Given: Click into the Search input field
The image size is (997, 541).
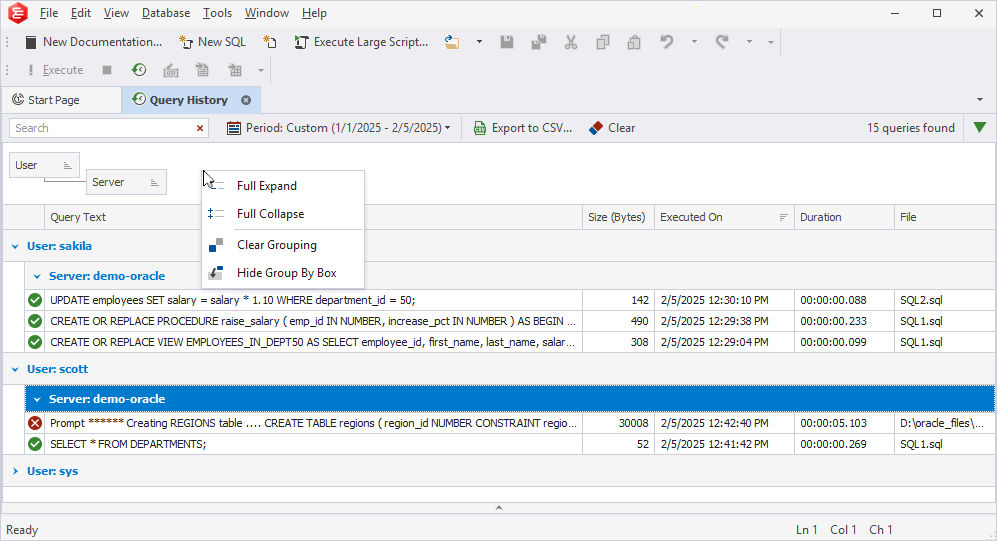Looking at the screenshot, I should tap(102, 128).
